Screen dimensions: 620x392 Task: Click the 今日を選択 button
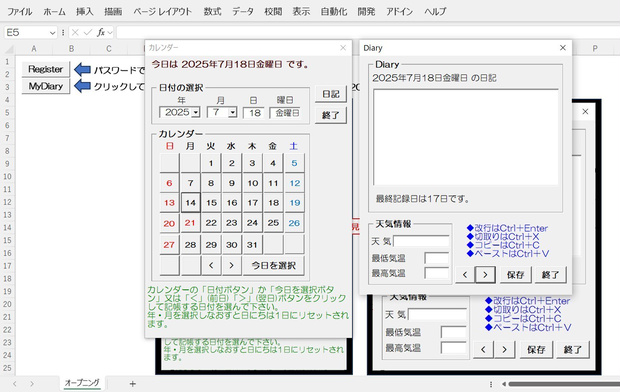(x=274, y=265)
